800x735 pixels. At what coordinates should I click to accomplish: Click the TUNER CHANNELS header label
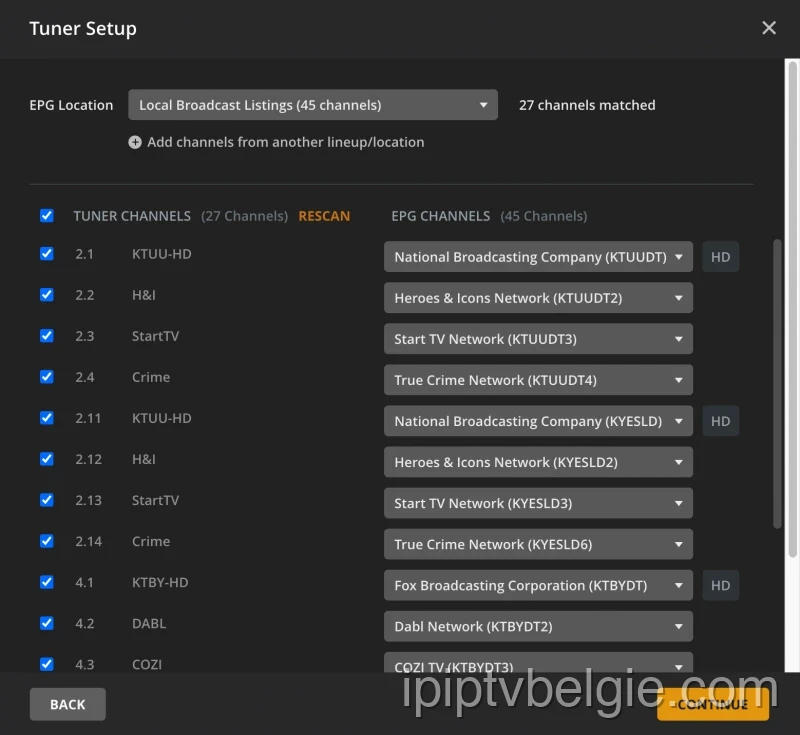[132, 216]
